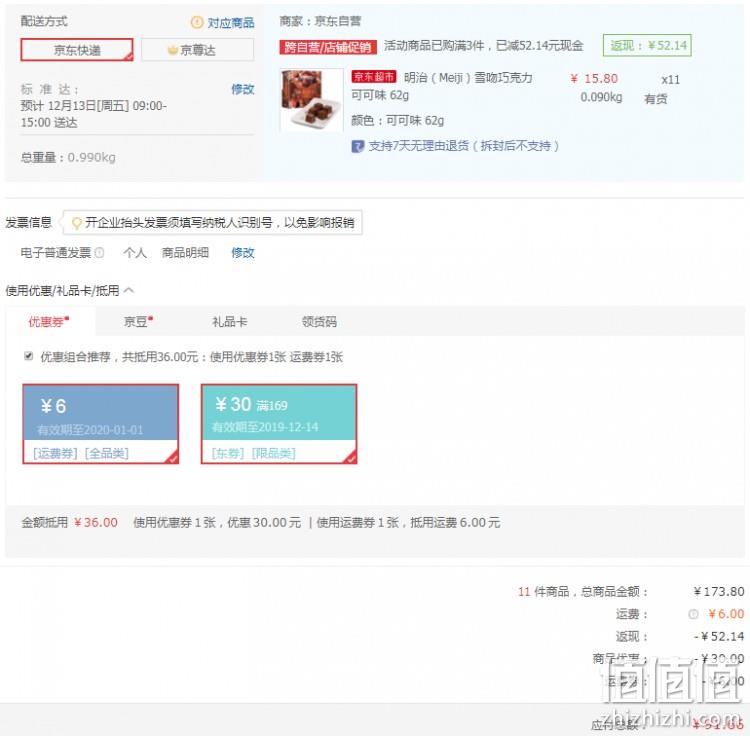Image resolution: width=750 pixels, height=736 pixels.
Task: Click 对应商品 link
Action: [x=231, y=22]
